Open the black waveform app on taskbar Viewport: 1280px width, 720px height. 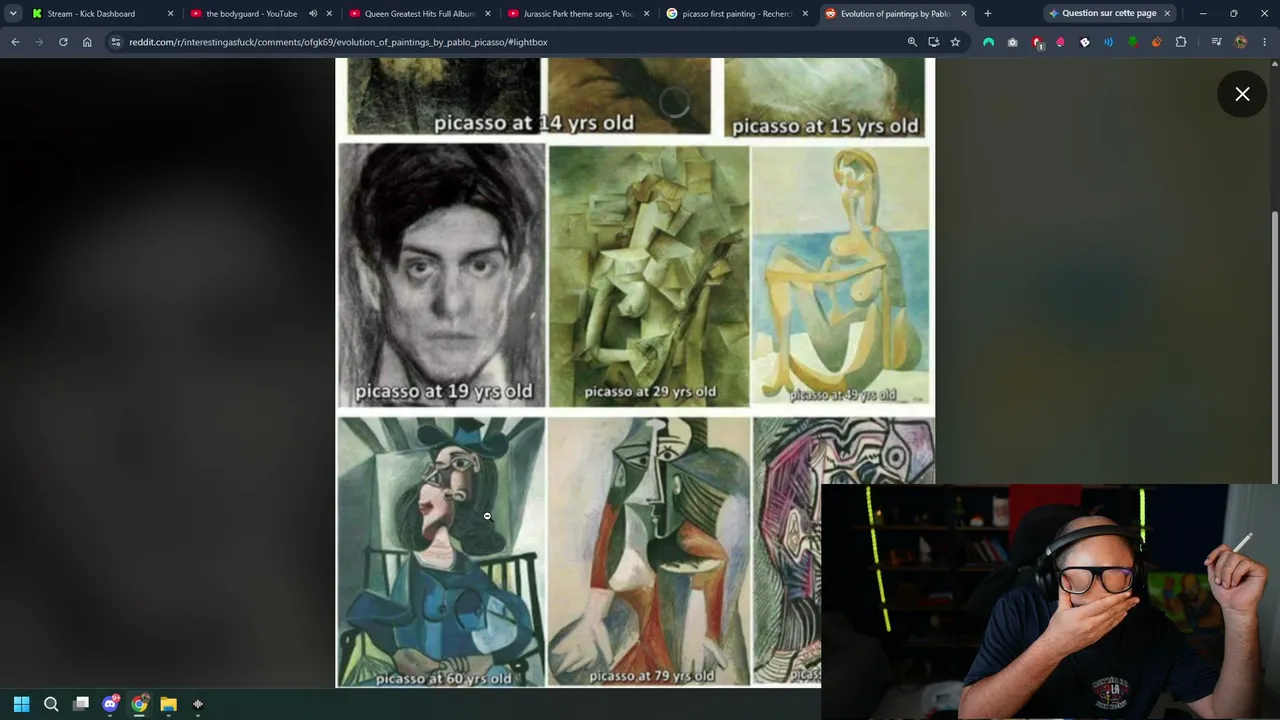click(x=198, y=704)
